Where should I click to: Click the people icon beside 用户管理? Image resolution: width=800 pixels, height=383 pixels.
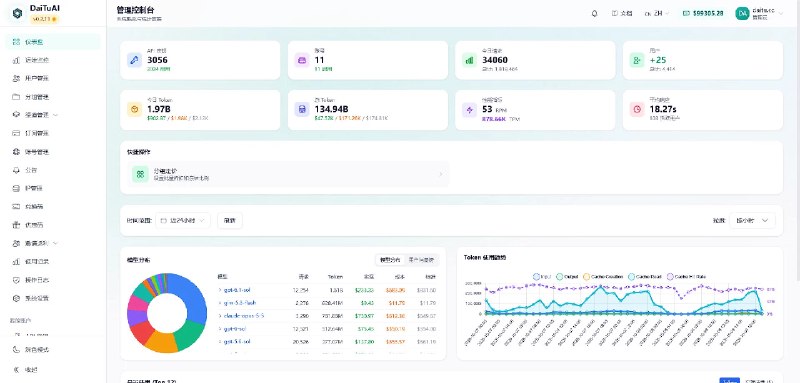click(x=16, y=79)
